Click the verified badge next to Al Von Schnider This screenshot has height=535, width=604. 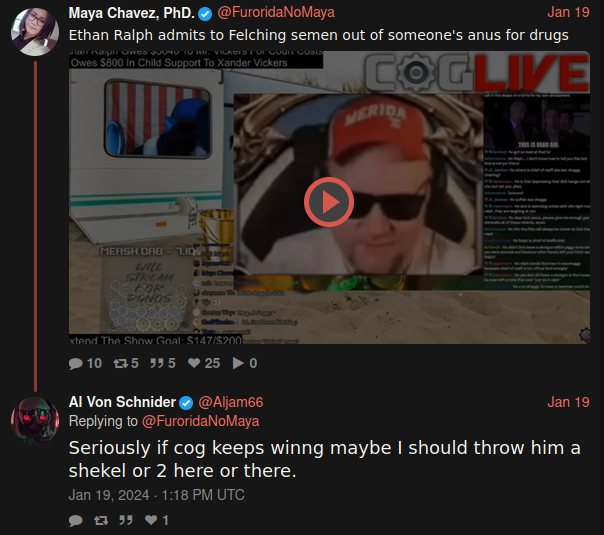point(186,403)
